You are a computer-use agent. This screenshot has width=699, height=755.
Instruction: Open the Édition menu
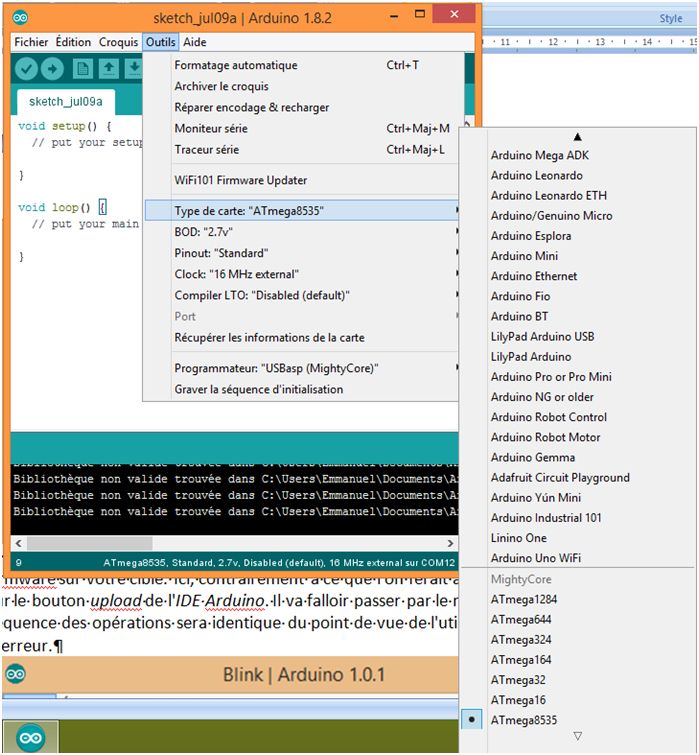click(x=73, y=42)
